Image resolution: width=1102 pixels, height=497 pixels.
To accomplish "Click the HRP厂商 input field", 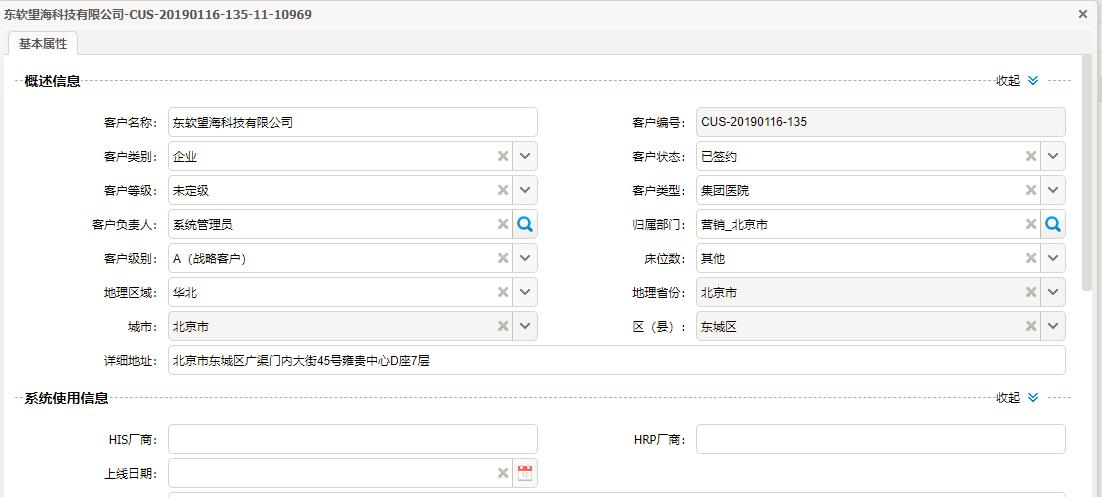I will click(x=881, y=439).
